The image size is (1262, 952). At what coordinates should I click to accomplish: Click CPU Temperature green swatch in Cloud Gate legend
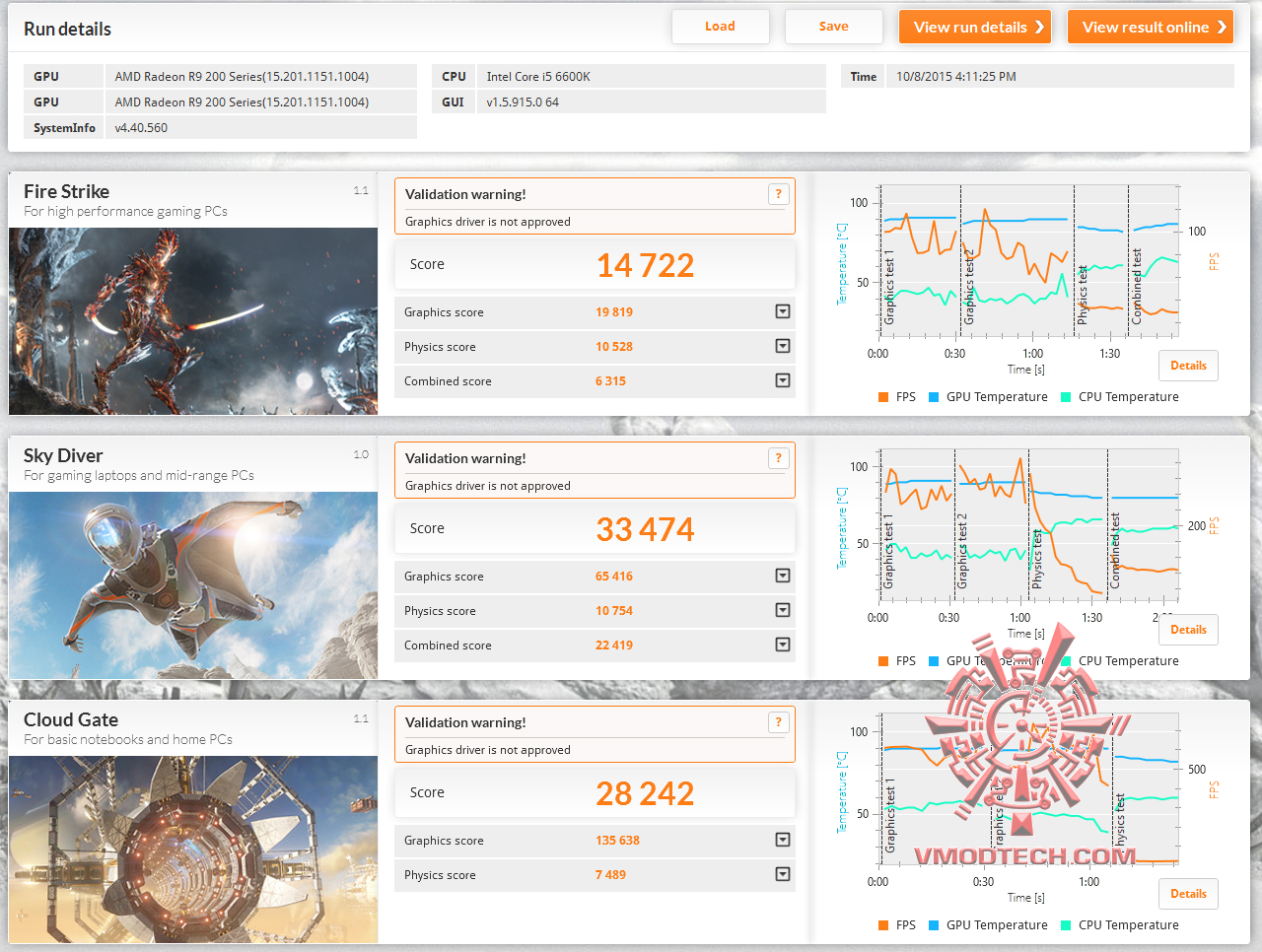click(1066, 925)
